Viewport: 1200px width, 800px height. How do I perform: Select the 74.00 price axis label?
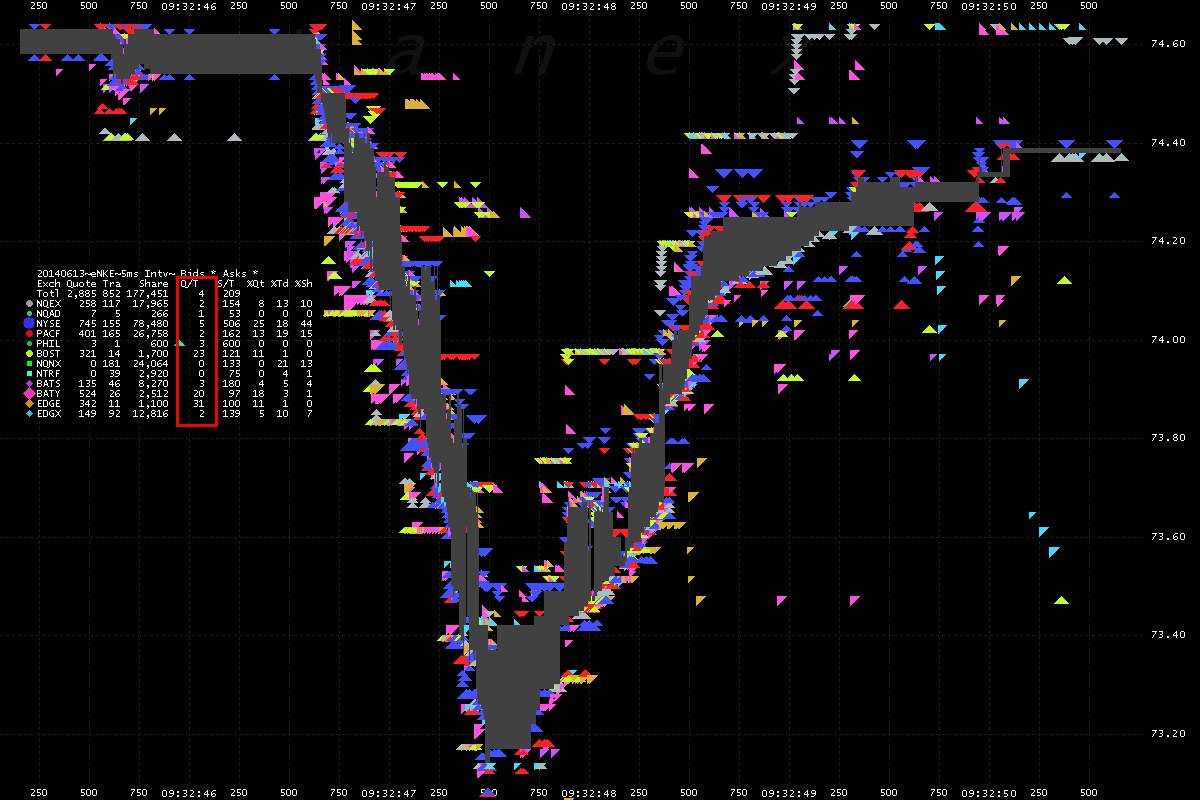click(x=1168, y=340)
